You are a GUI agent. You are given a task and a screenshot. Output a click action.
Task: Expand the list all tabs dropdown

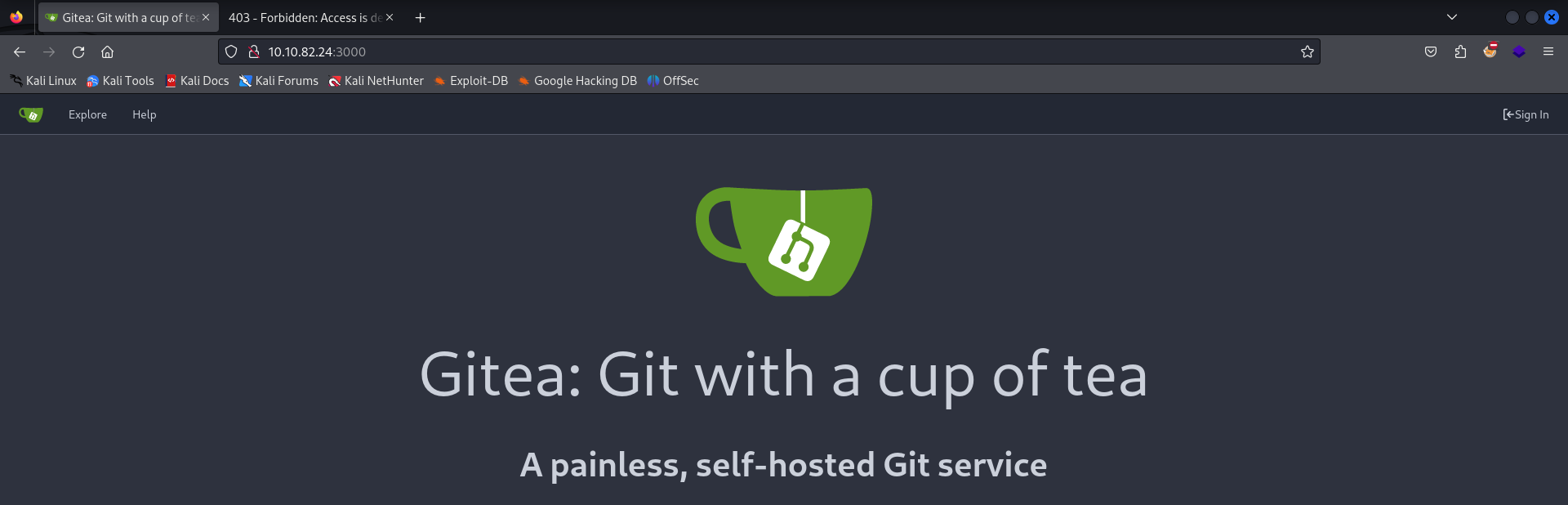pyautogui.click(x=1451, y=17)
